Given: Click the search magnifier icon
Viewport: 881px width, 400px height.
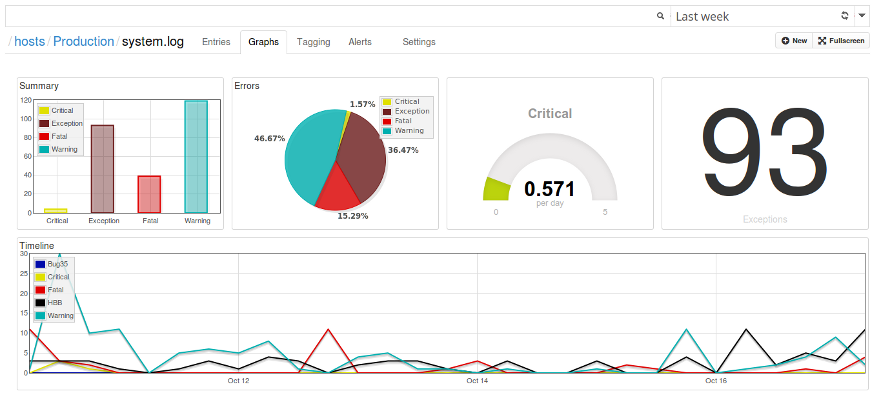Looking at the screenshot, I should click(660, 17).
